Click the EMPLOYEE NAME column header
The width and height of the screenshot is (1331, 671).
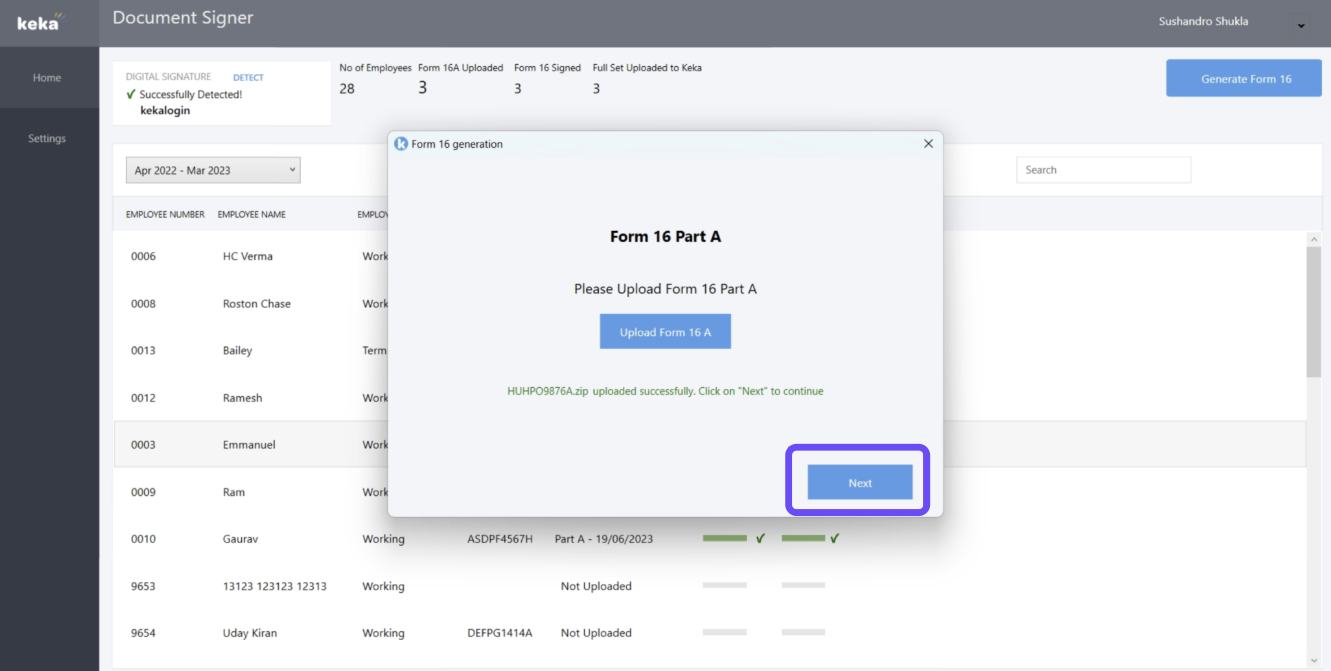[251, 215]
